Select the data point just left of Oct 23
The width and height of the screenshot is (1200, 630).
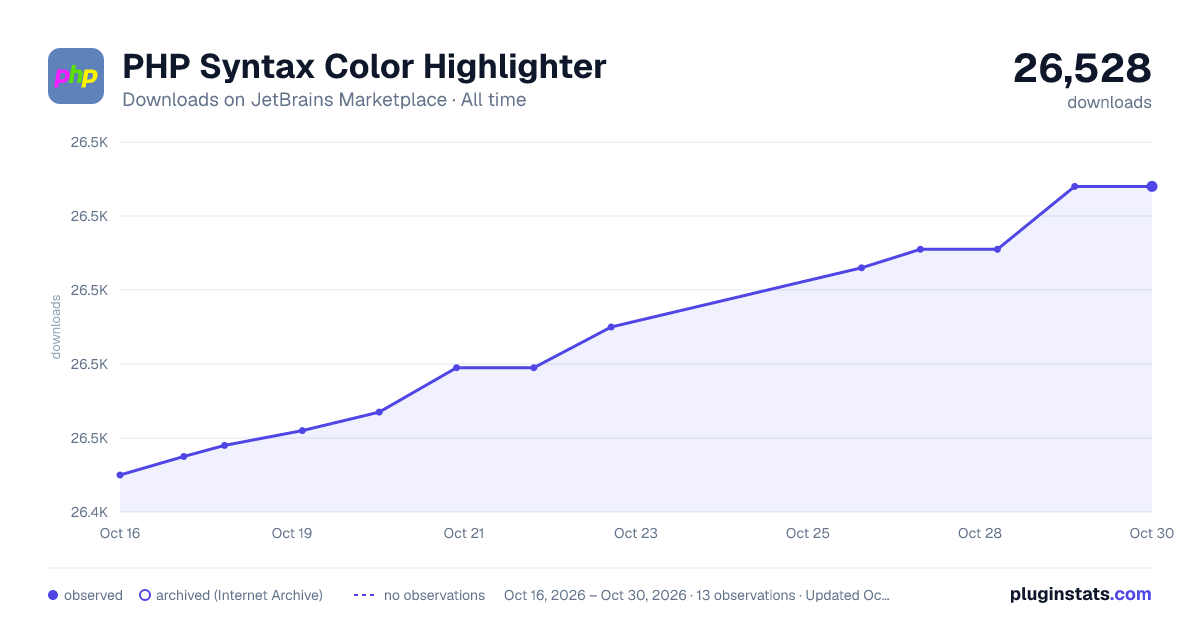[610, 327]
